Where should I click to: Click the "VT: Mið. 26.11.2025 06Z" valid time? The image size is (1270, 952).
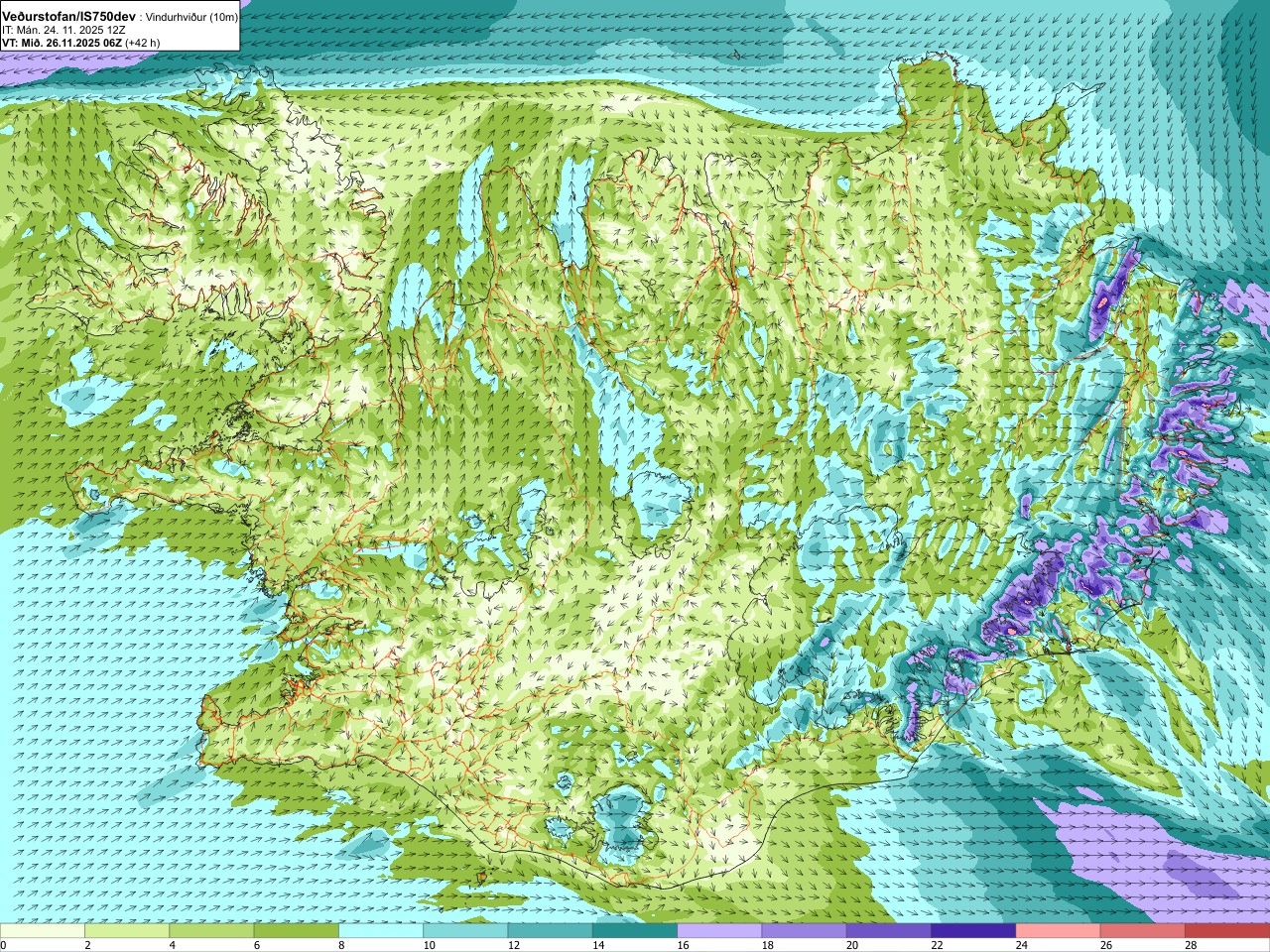coord(62,43)
